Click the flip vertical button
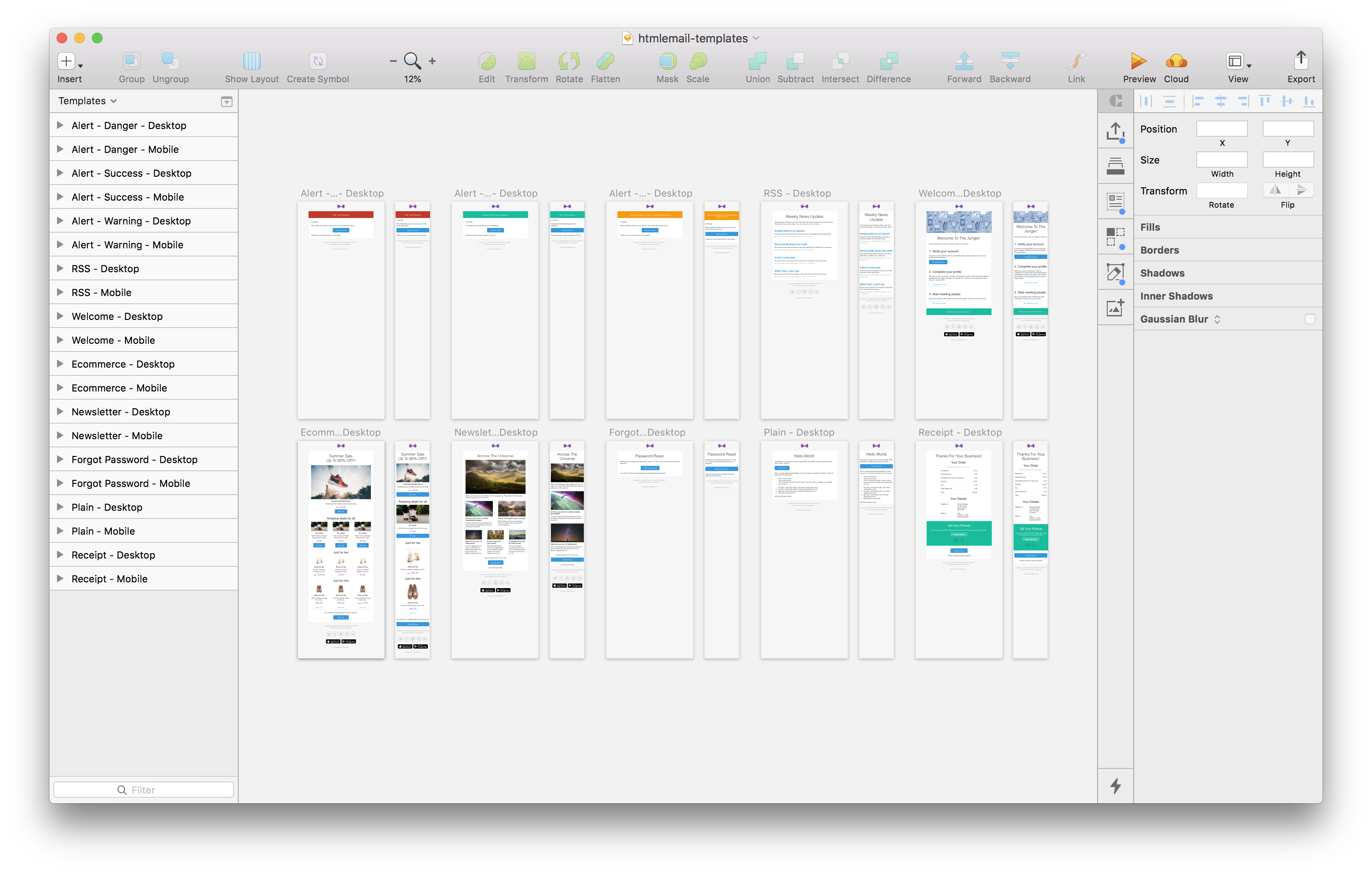The height and width of the screenshot is (874, 1372). tap(1301, 190)
